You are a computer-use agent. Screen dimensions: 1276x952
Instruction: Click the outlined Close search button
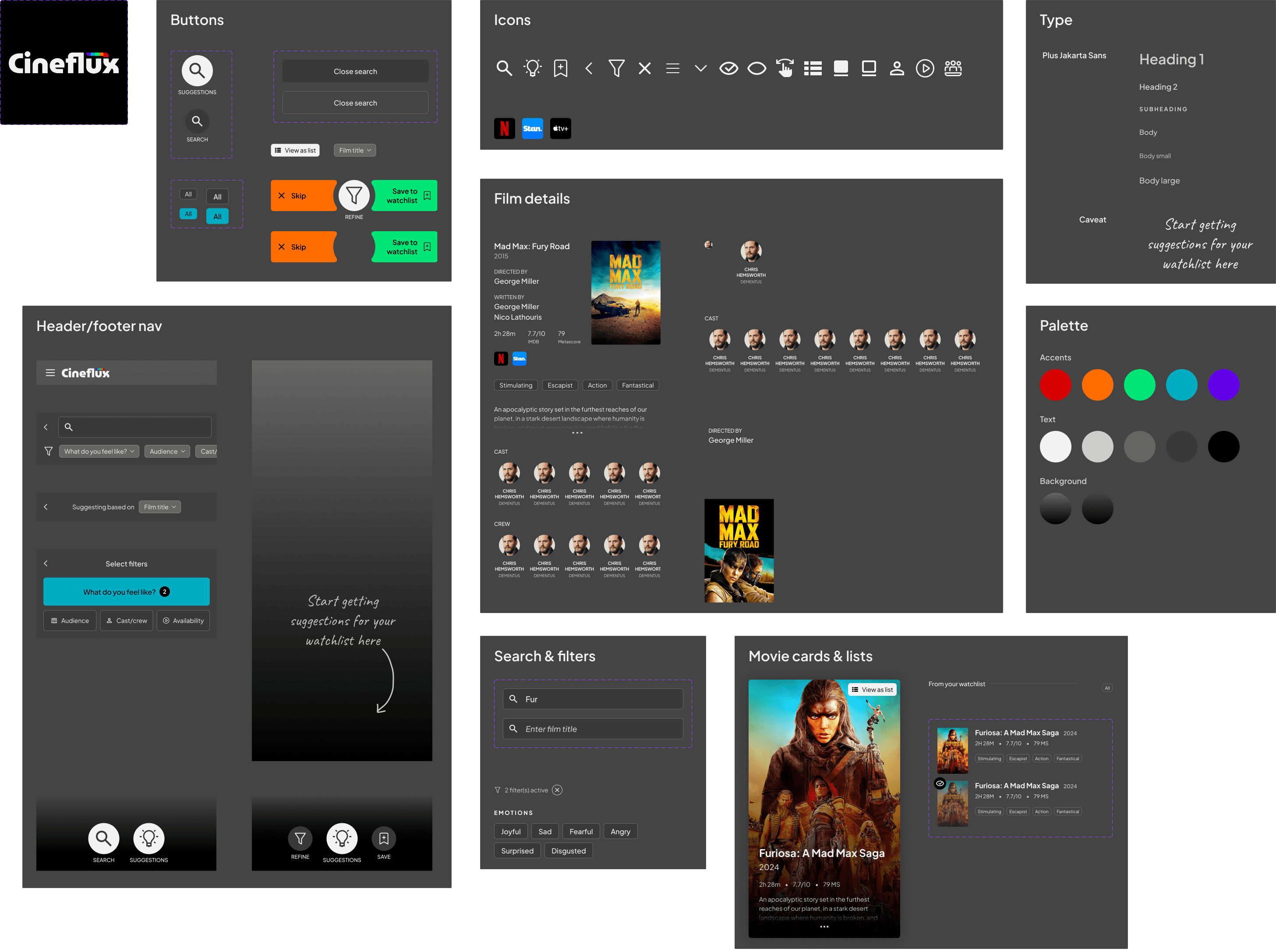[x=355, y=102]
